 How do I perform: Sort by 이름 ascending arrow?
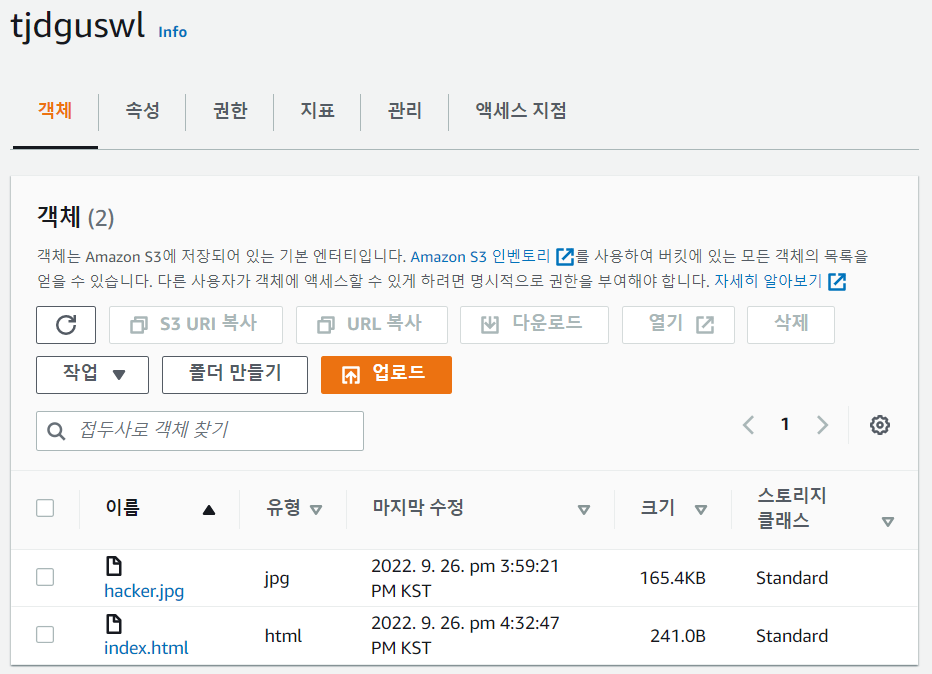click(x=209, y=510)
